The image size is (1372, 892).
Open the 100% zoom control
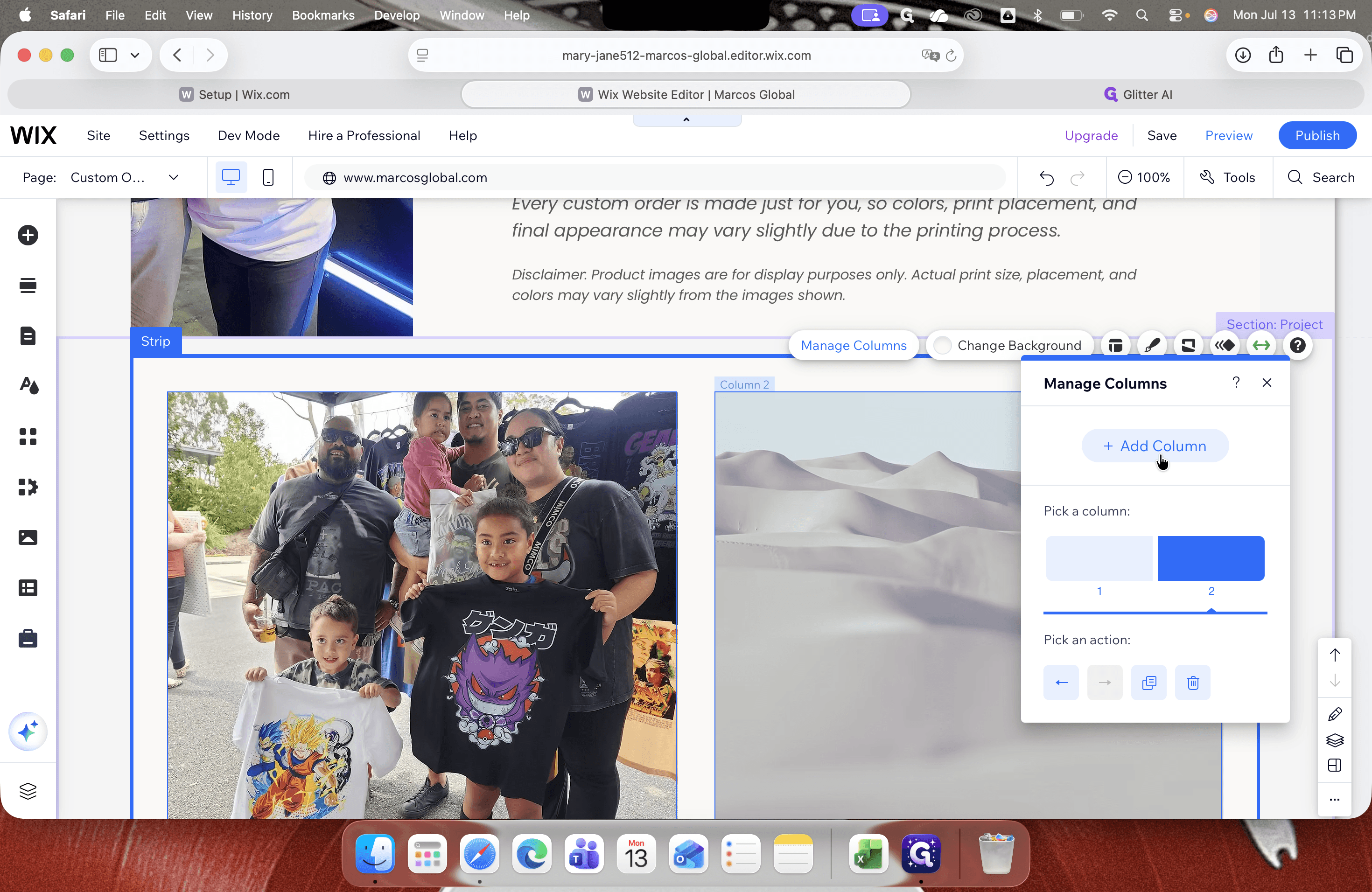(x=1144, y=177)
